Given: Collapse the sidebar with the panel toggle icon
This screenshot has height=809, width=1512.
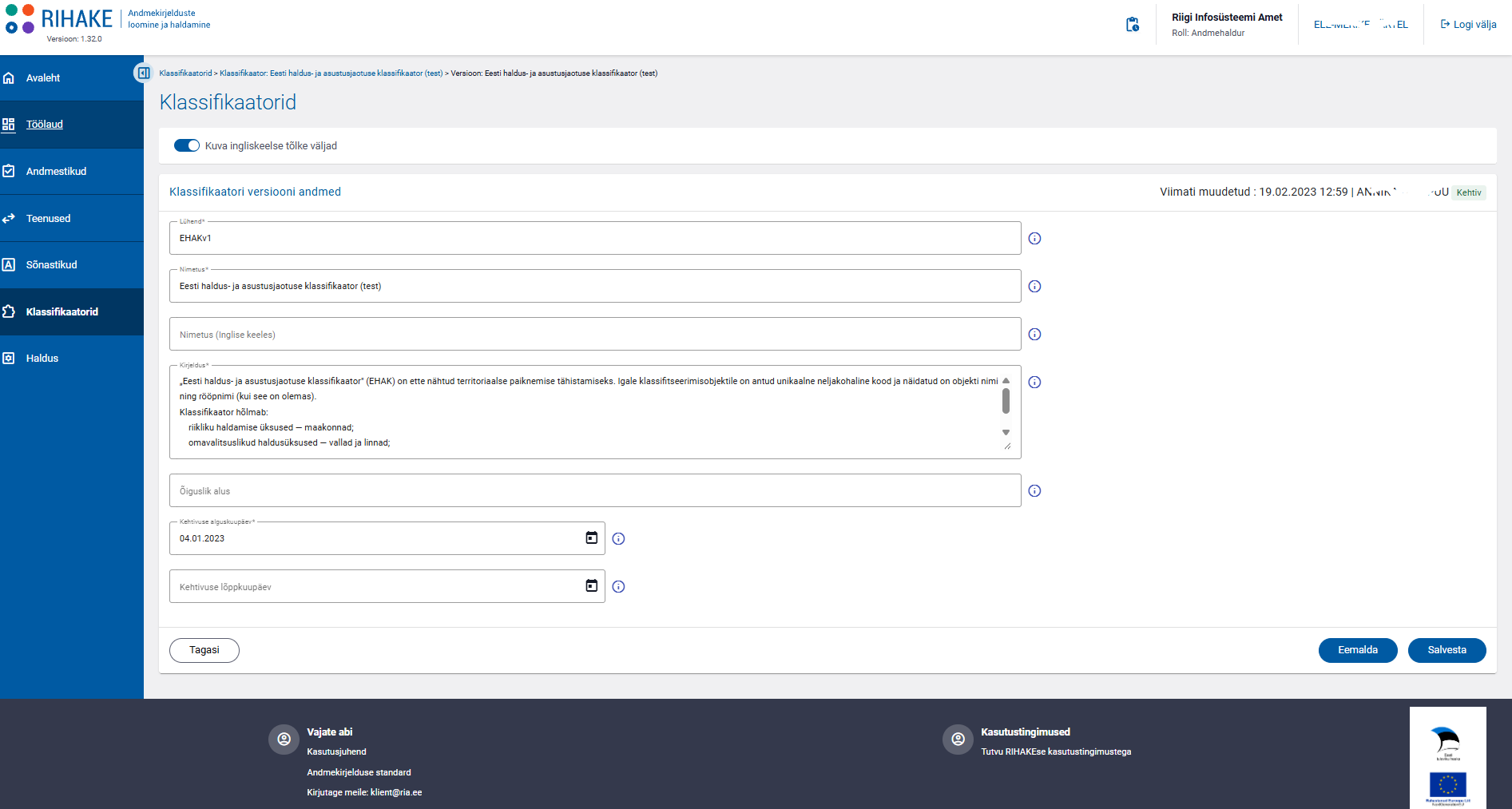Looking at the screenshot, I should [143, 73].
